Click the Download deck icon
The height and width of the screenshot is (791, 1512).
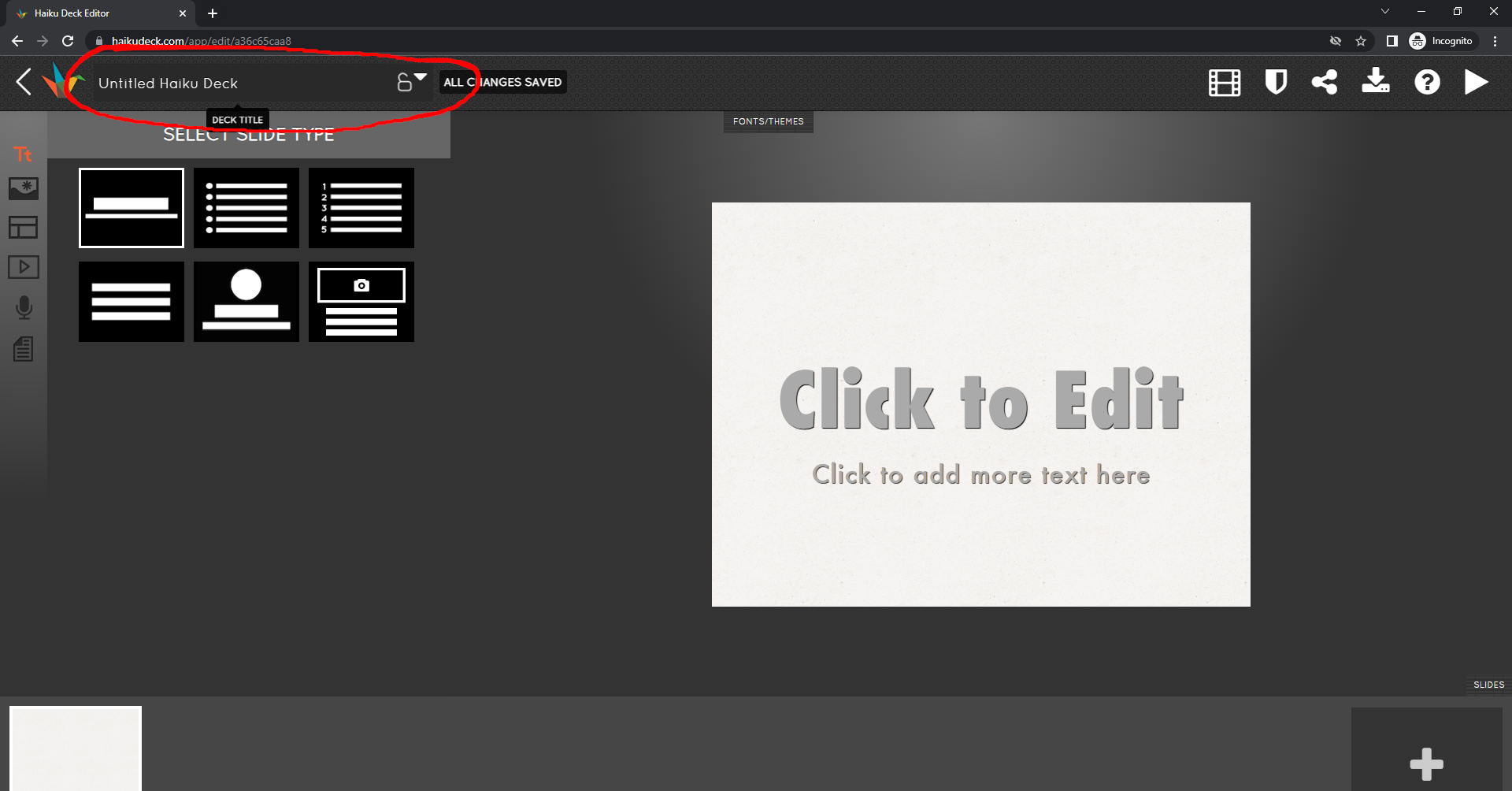[1376, 81]
